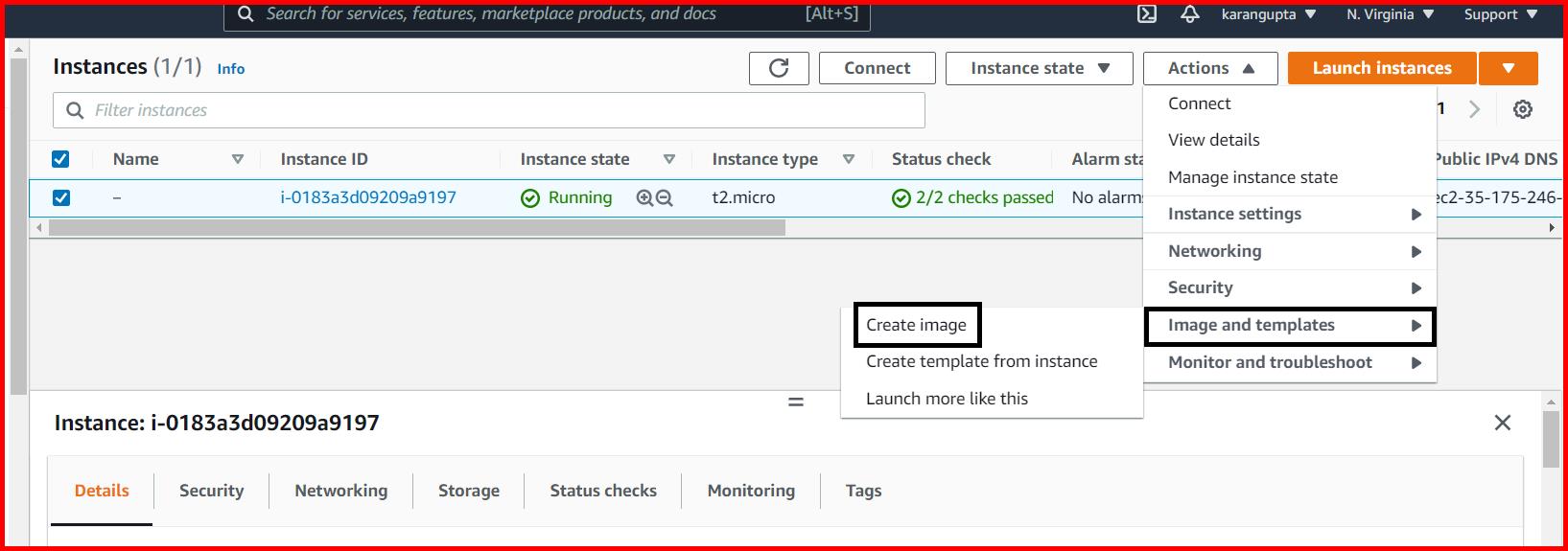Expand the Instance settings submenu
The width and height of the screenshot is (1568, 551).
pyautogui.click(x=1290, y=214)
